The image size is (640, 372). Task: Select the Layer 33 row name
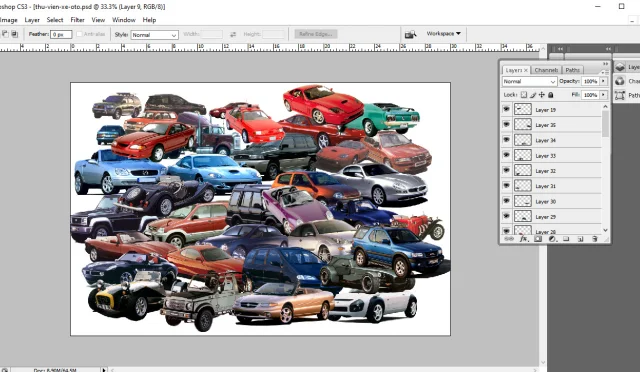[x=546, y=156]
